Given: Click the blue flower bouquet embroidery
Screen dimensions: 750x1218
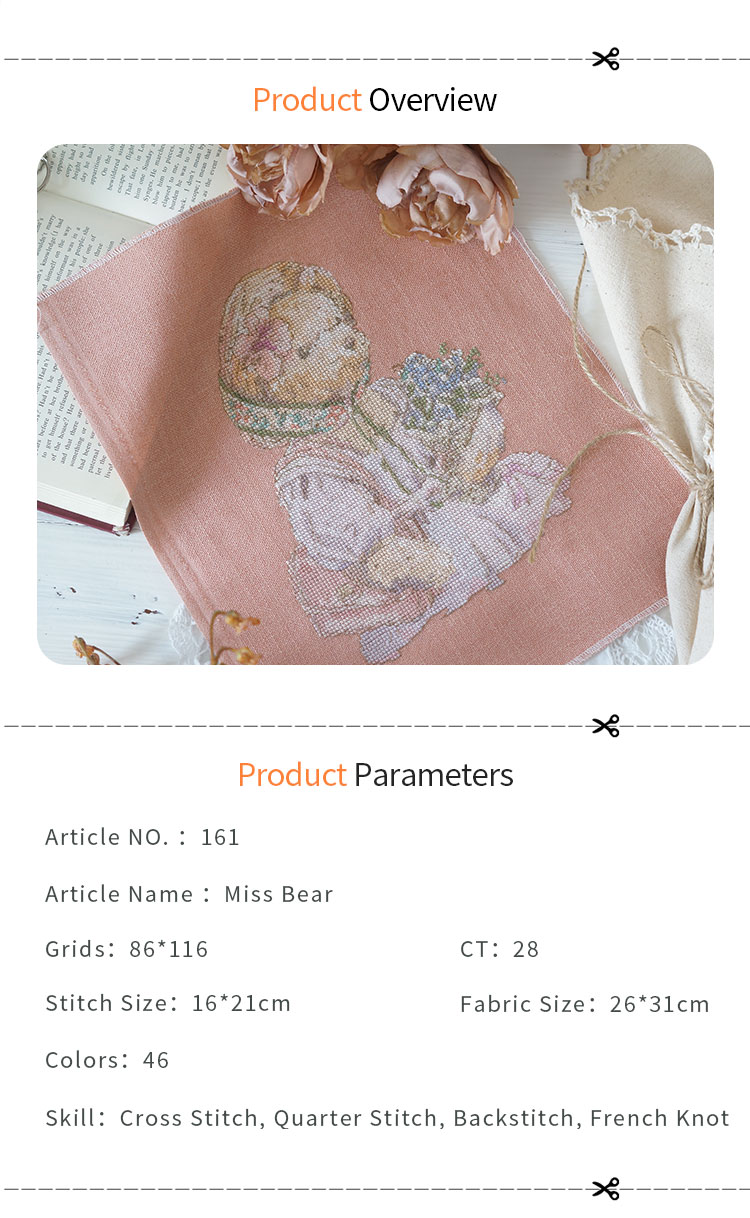Looking at the screenshot, I should pos(448,383).
